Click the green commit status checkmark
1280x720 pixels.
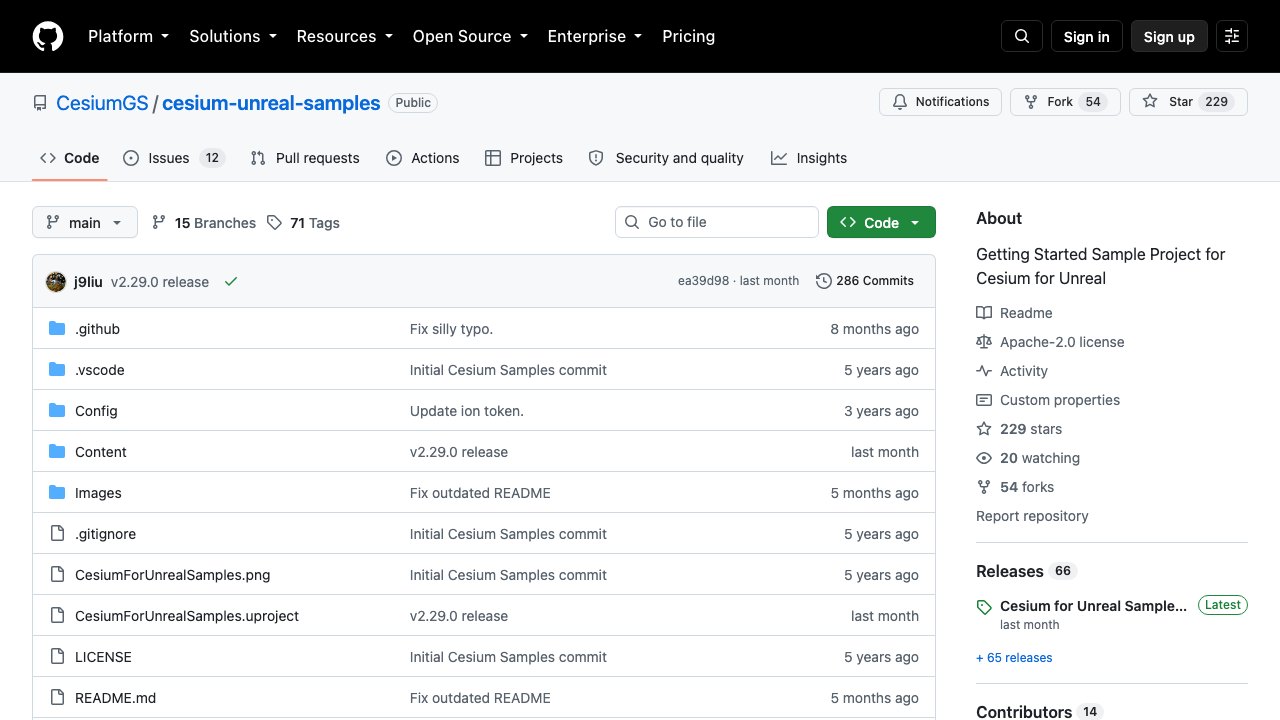click(x=231, y=282)
